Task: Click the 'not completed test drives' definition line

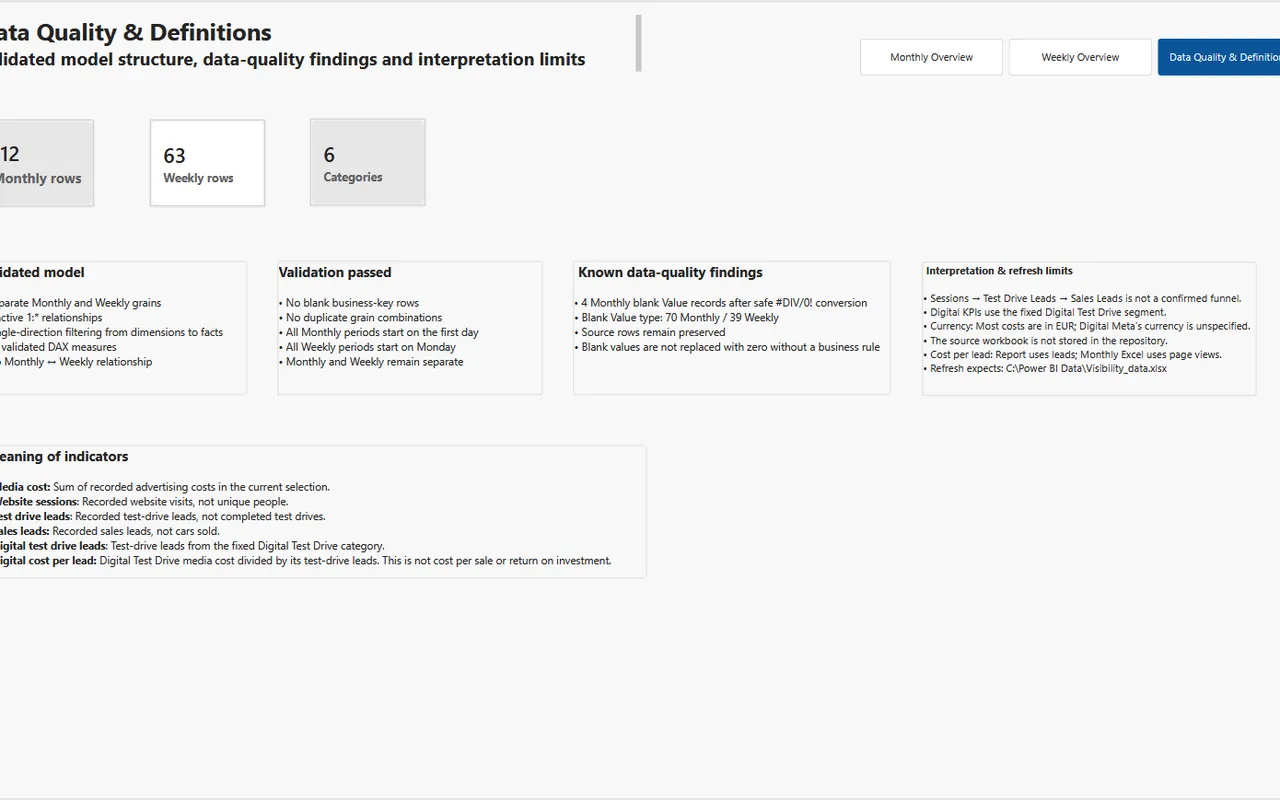Action: click(x=163, y=516)
